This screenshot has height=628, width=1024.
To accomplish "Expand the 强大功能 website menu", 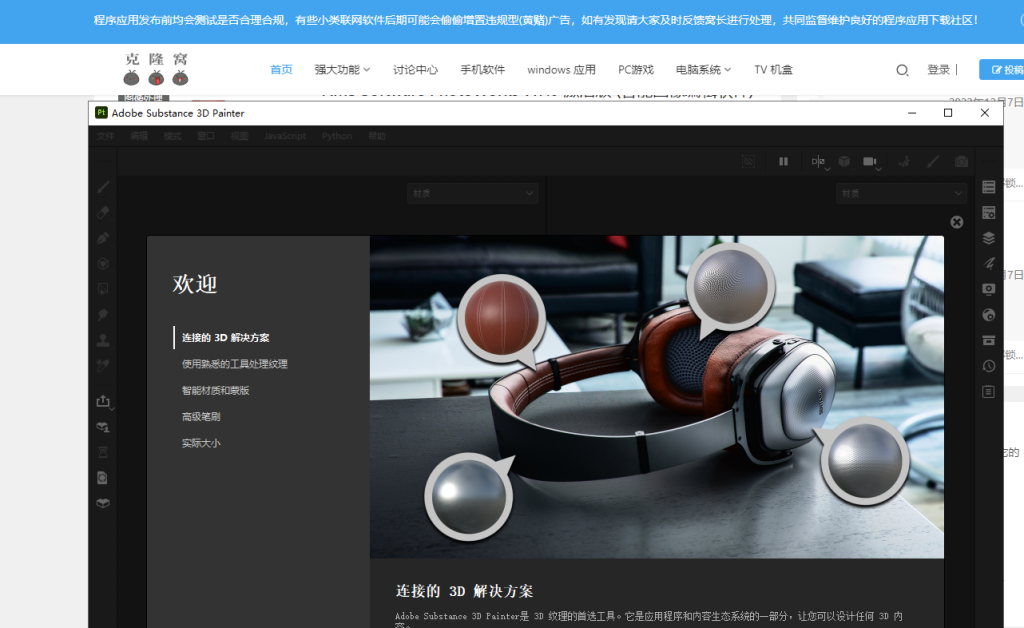I will 342,69.
